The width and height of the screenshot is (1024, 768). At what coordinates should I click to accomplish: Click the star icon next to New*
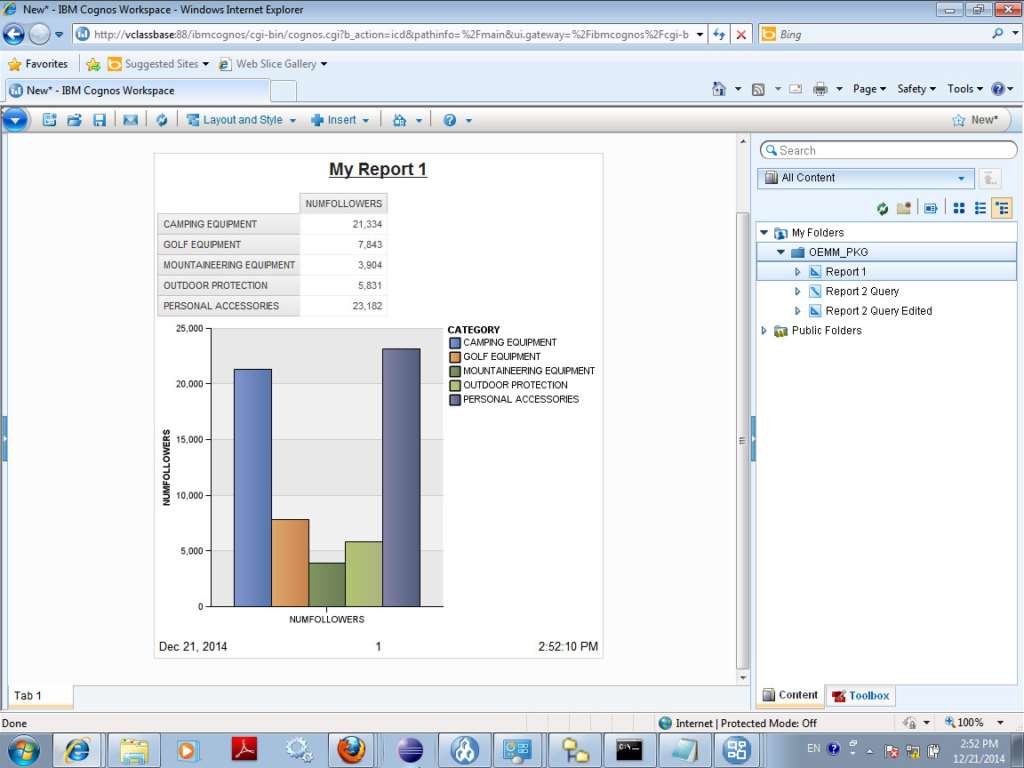coord(958,120)
